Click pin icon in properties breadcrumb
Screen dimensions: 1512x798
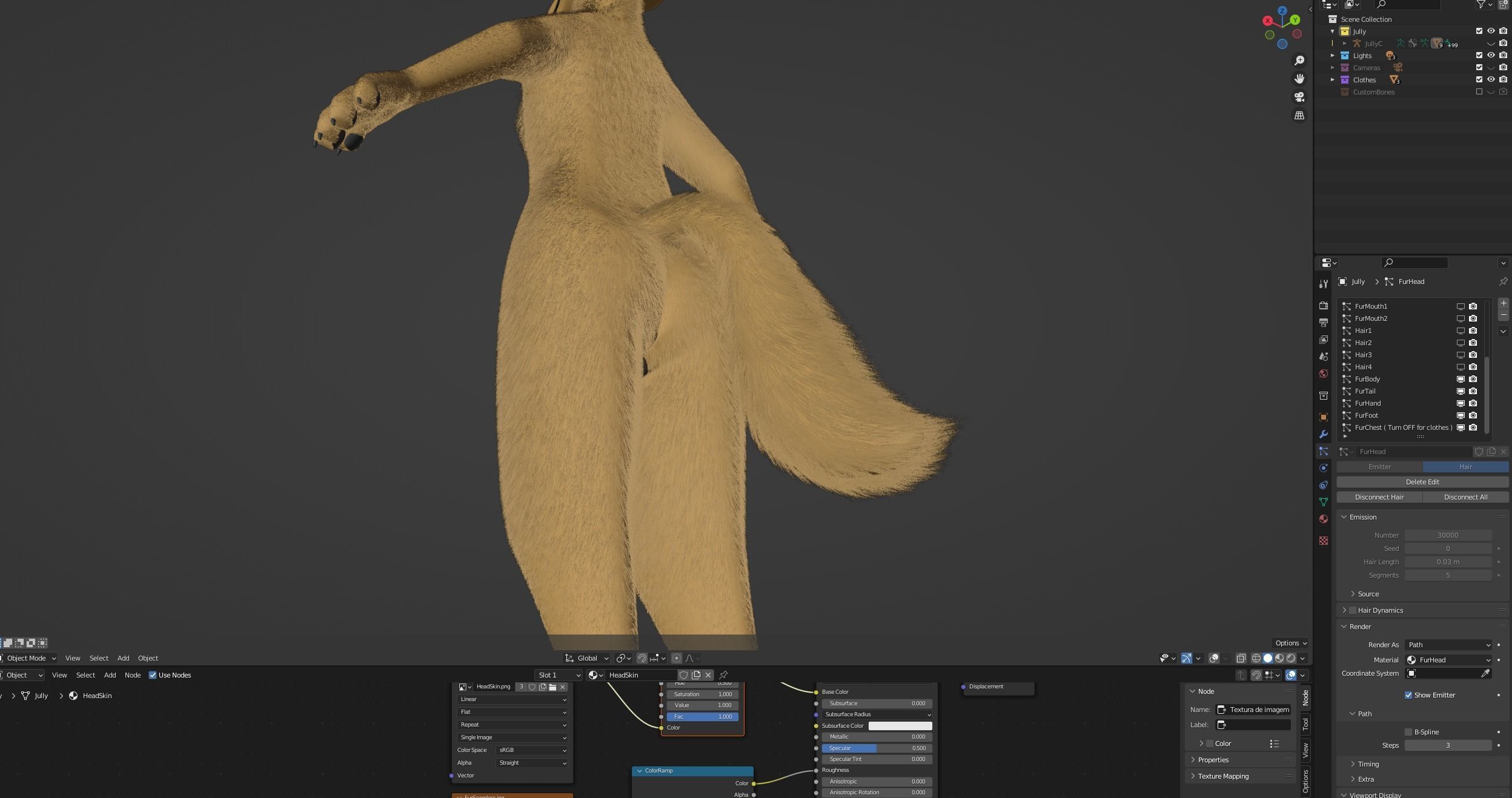pyautogui.click(x=1503, y=282)
